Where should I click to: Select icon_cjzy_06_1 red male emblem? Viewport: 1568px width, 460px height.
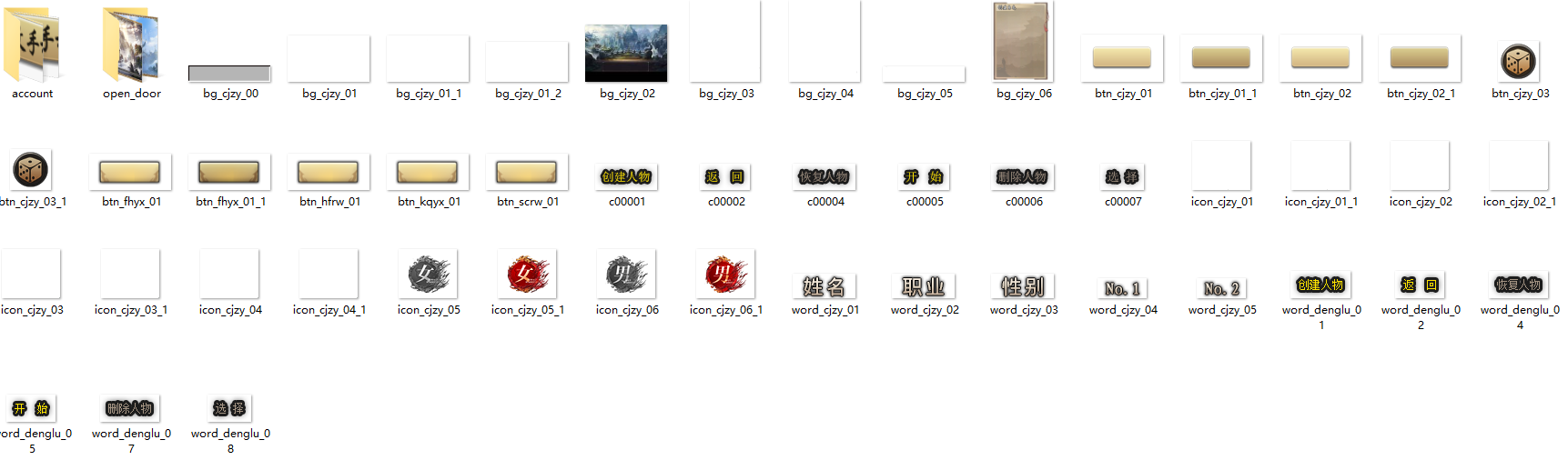pos(725,274)
